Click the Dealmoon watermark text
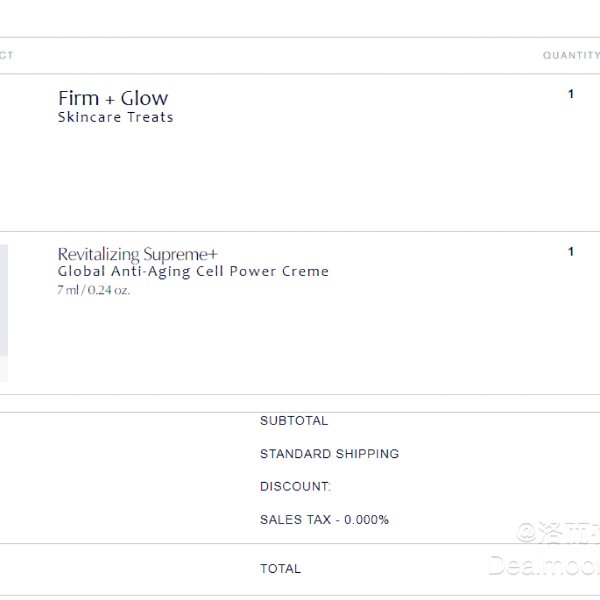This screenshot has width=600, height=600. click(x=544, y=566)
